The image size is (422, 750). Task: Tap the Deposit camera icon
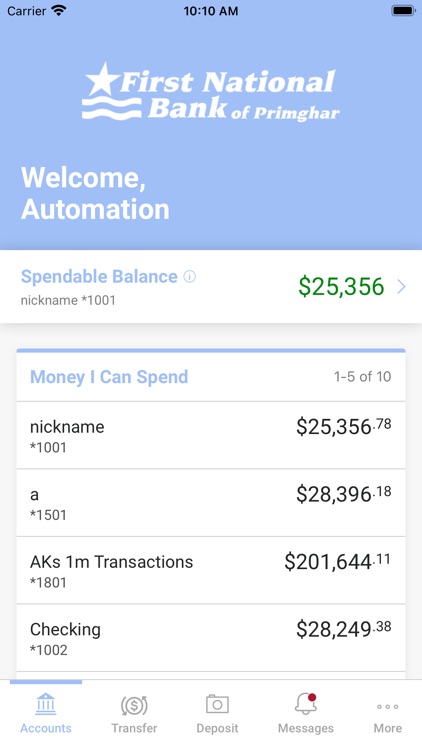(217, 704)
